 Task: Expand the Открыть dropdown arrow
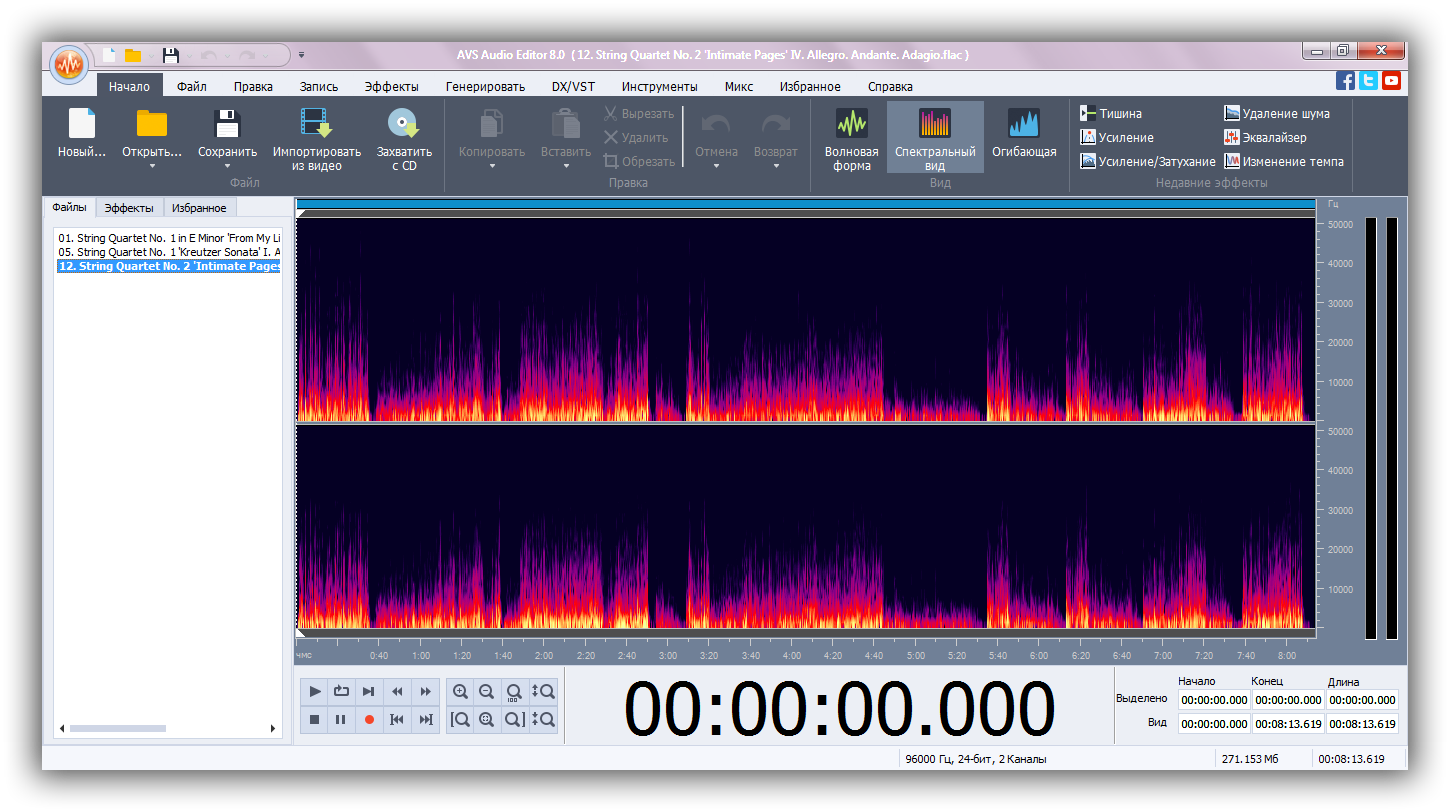152,166
